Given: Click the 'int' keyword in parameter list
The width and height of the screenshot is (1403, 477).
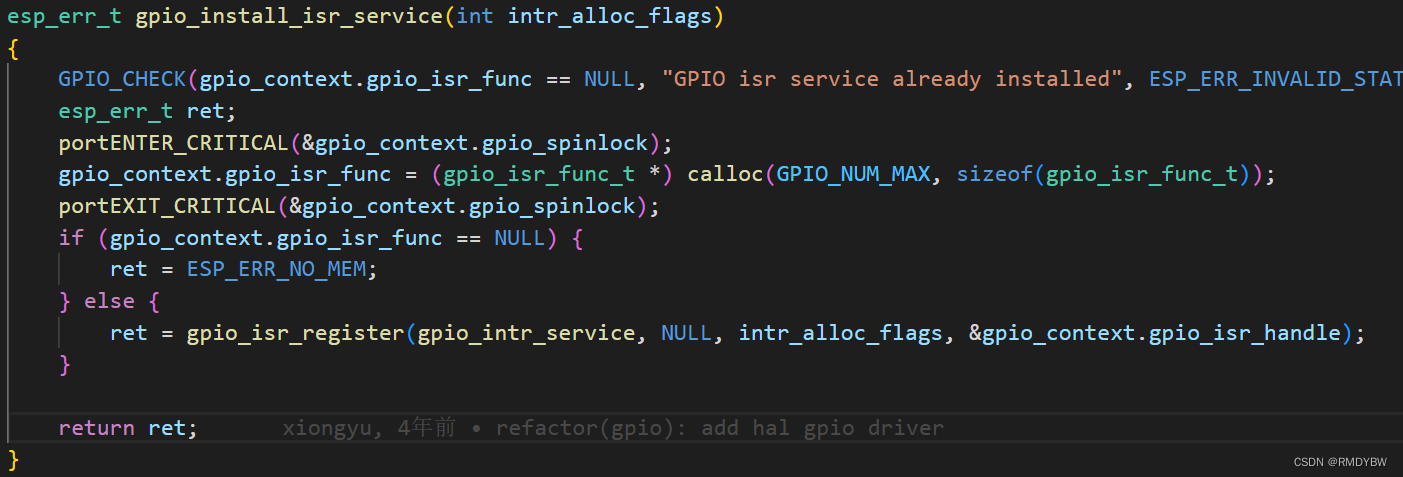Looking at the screenshot, I should (475, 17).
